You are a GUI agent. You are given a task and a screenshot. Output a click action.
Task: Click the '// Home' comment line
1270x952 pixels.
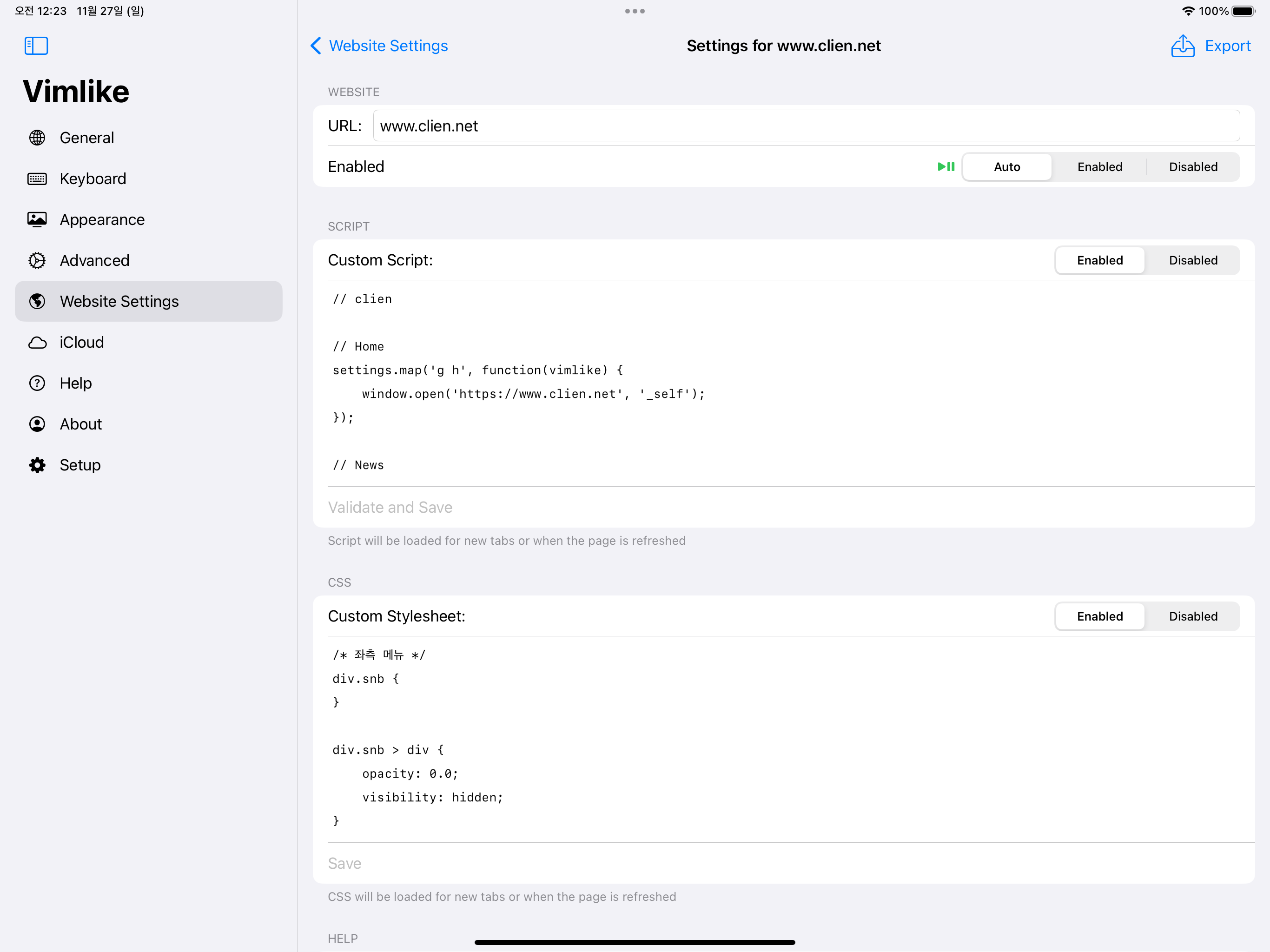pos(358,346)
